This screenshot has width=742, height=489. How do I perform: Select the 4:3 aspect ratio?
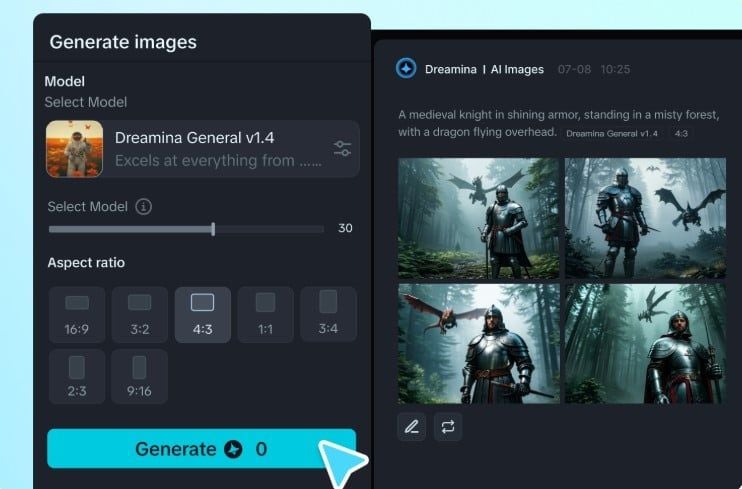click(202, 315)
